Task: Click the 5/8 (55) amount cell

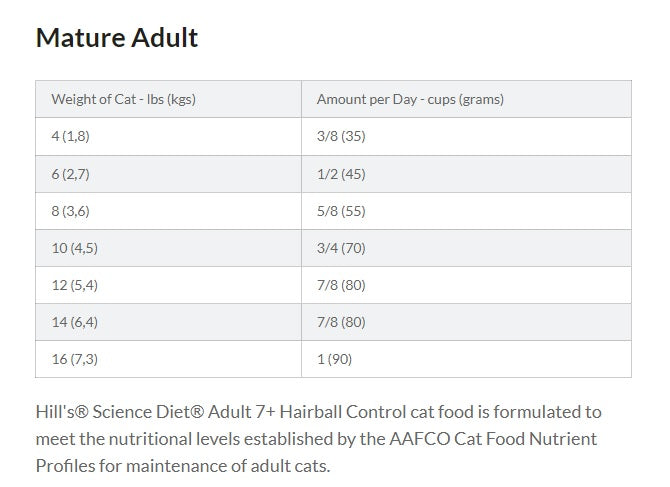Action: pos(466,211)
